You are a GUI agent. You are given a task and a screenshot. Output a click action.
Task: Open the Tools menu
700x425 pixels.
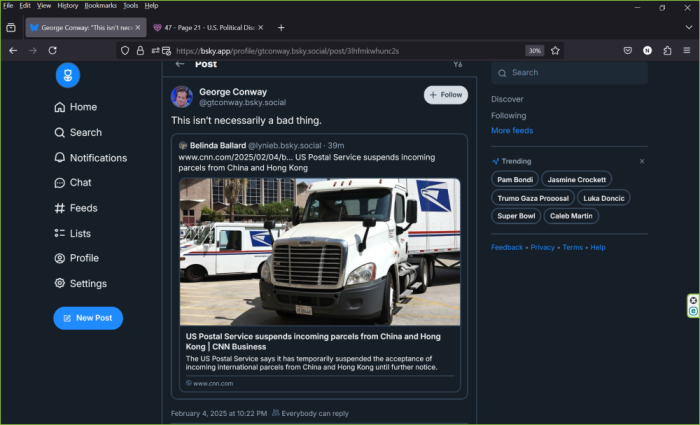(x=130, y=6)
